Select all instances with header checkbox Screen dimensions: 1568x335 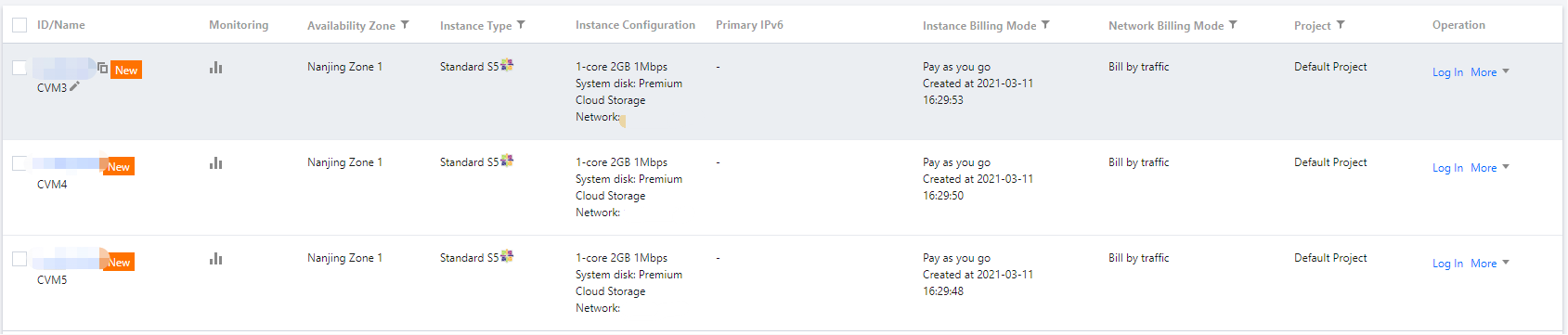pos(19,25)
